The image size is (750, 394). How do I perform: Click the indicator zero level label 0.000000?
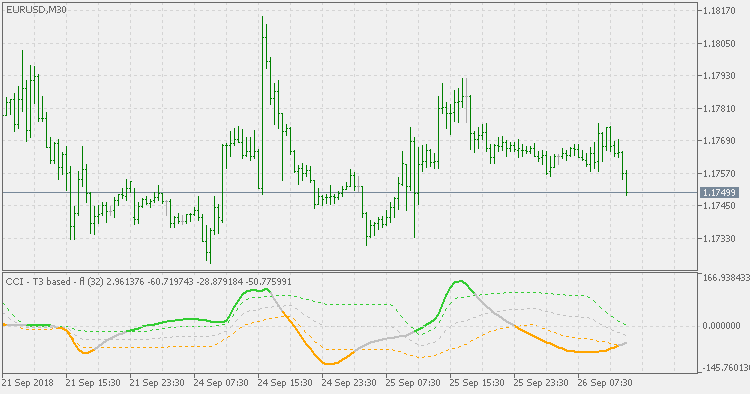(x=721, y=326)
